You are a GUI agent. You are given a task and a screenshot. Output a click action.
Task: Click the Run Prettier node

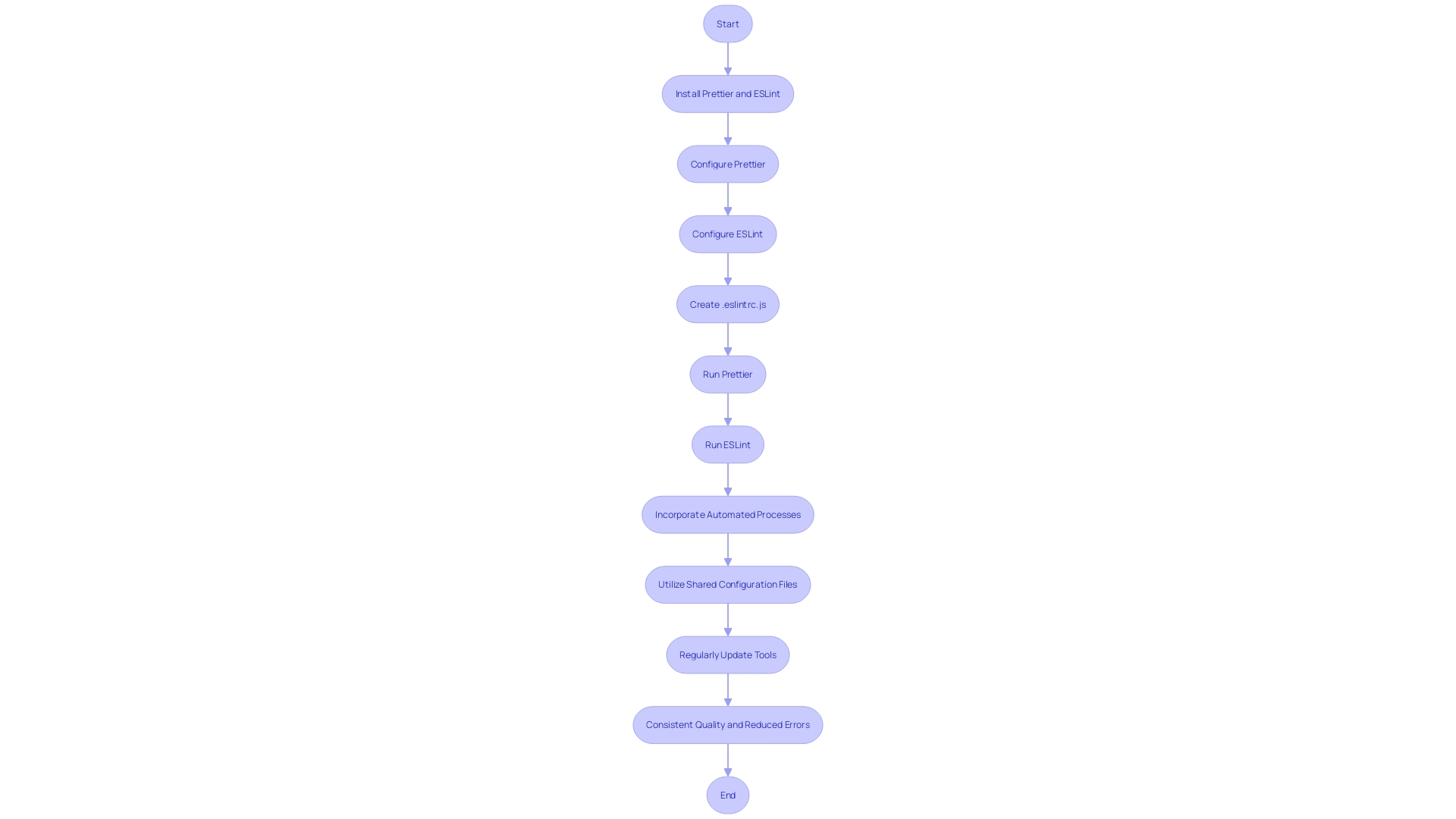click(x=728, y=374)
